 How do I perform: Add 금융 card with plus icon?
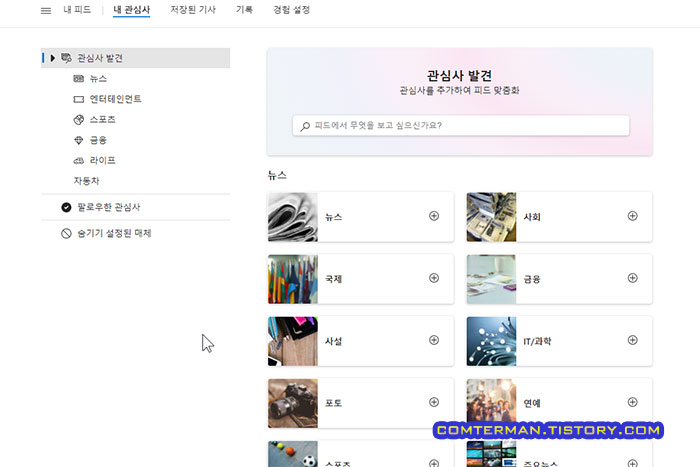click(633, 278)
